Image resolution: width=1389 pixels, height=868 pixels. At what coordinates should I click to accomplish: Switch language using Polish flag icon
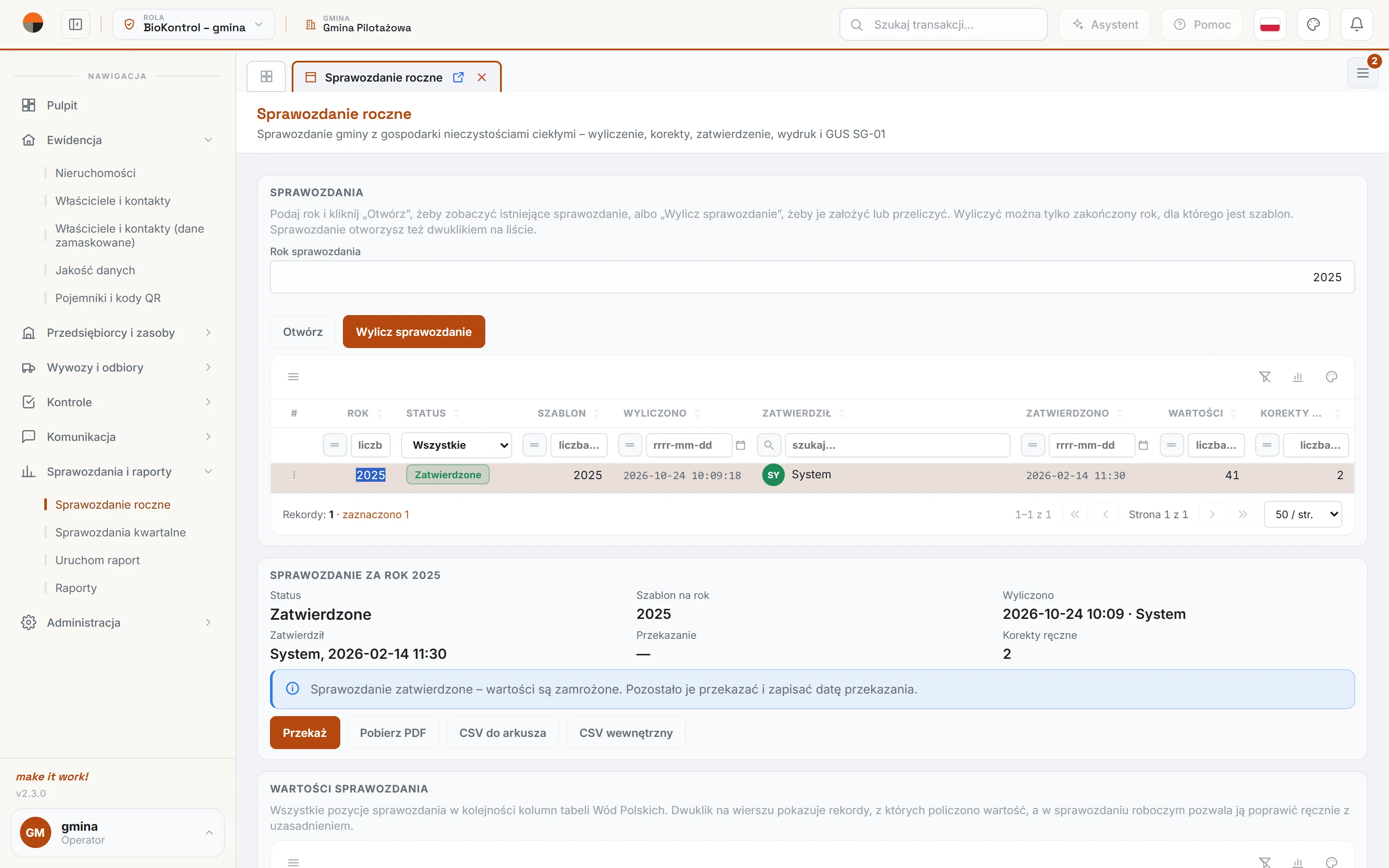[x=1270, y=24]
